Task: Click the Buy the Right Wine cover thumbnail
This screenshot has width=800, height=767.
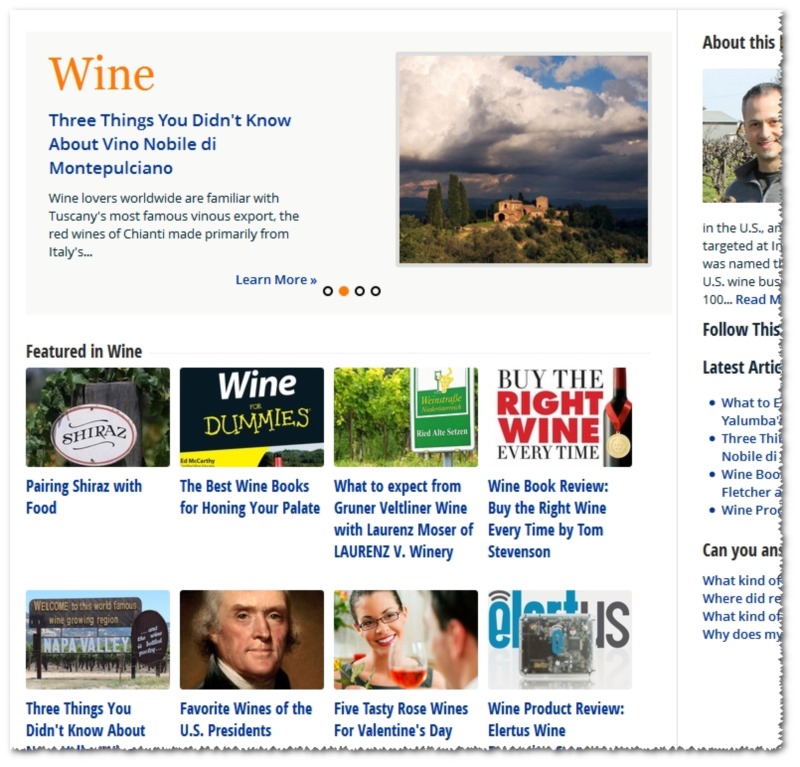Action: [560, 417]
